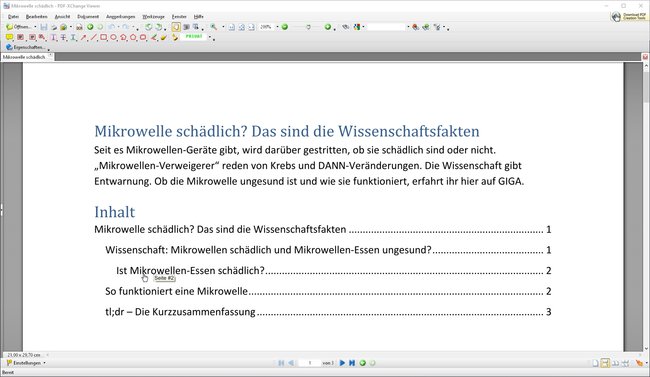
Task: Toggle Single Page layout view
Action: [x=595, y=363]
